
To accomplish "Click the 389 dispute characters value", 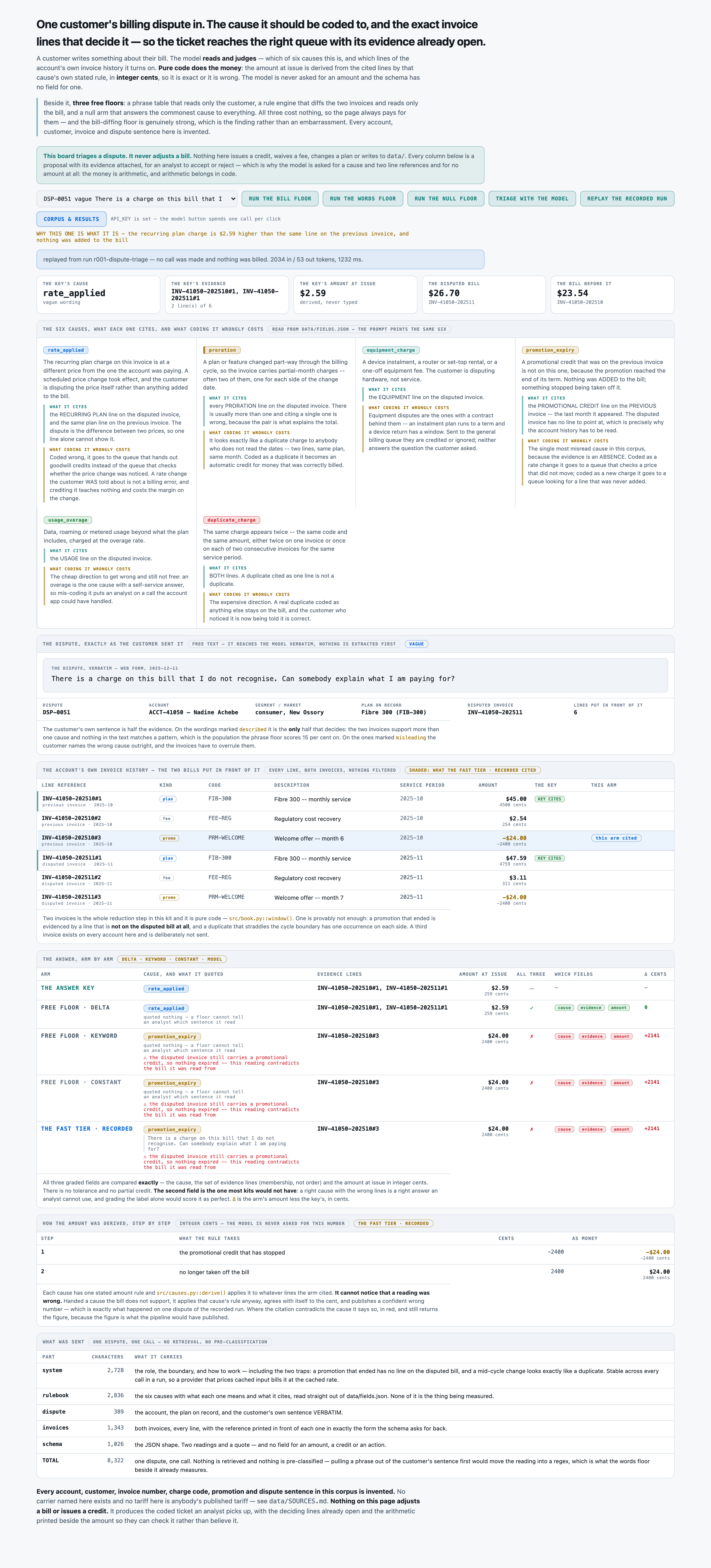I will pyautogui.click(x=119, y=1412).
